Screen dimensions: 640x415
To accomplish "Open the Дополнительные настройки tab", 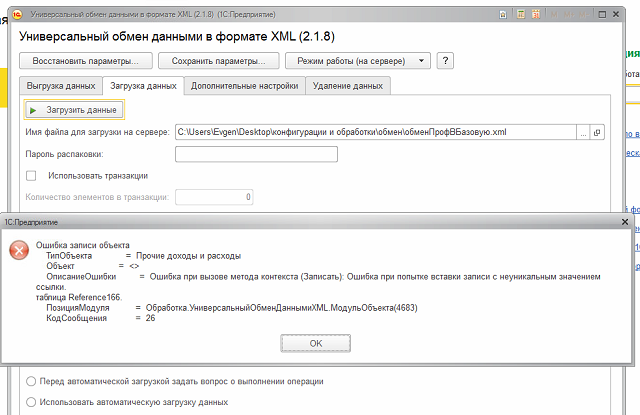I will click(x=244, y=86).
